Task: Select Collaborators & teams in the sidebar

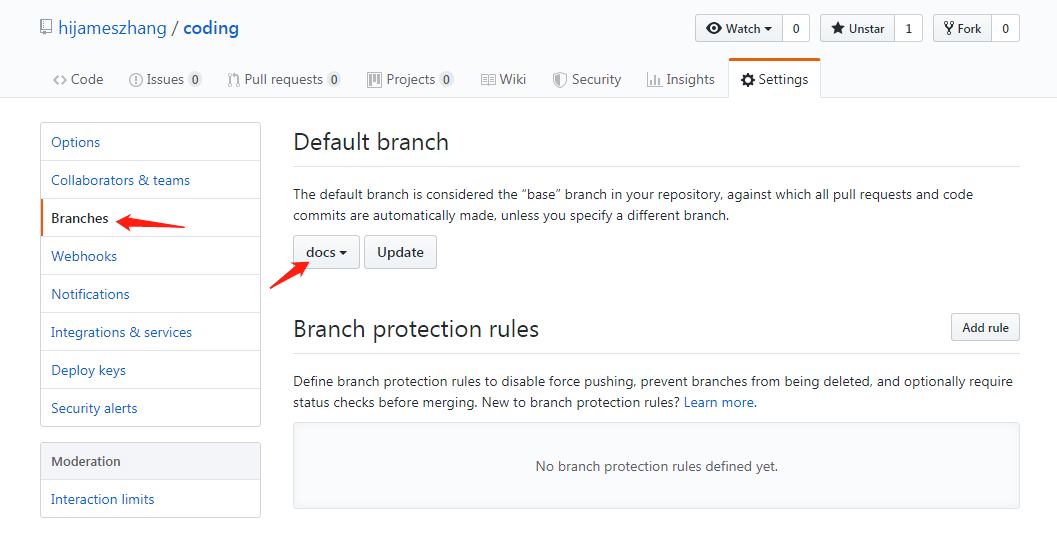Action: 121,180
